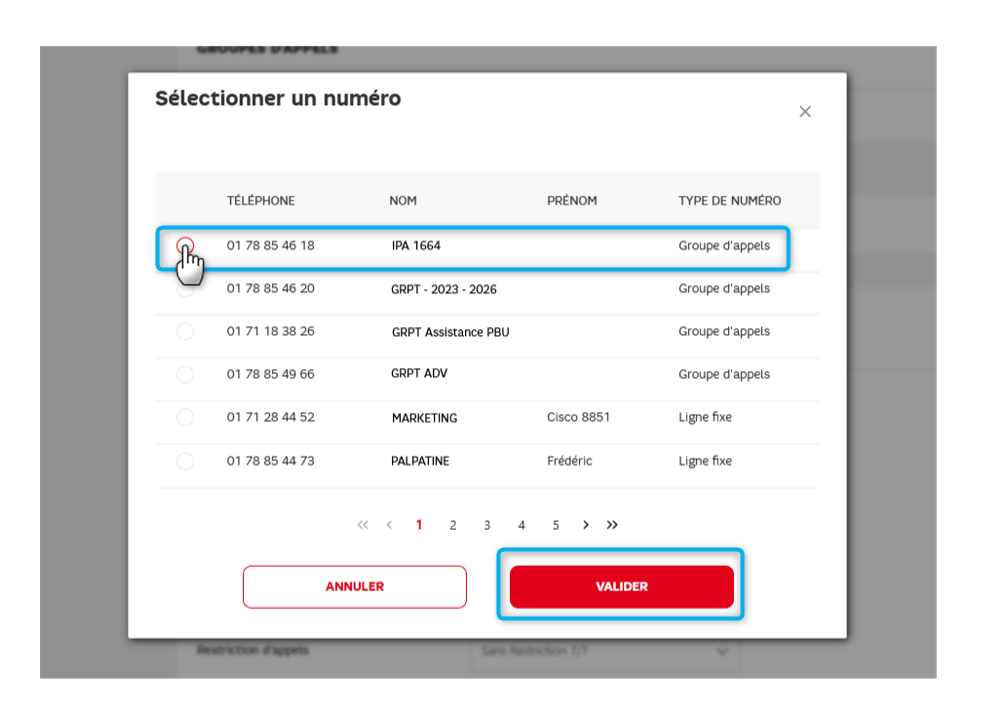Click the Type de numéro column header
This screenshot has width=985, height=721.
729,201
